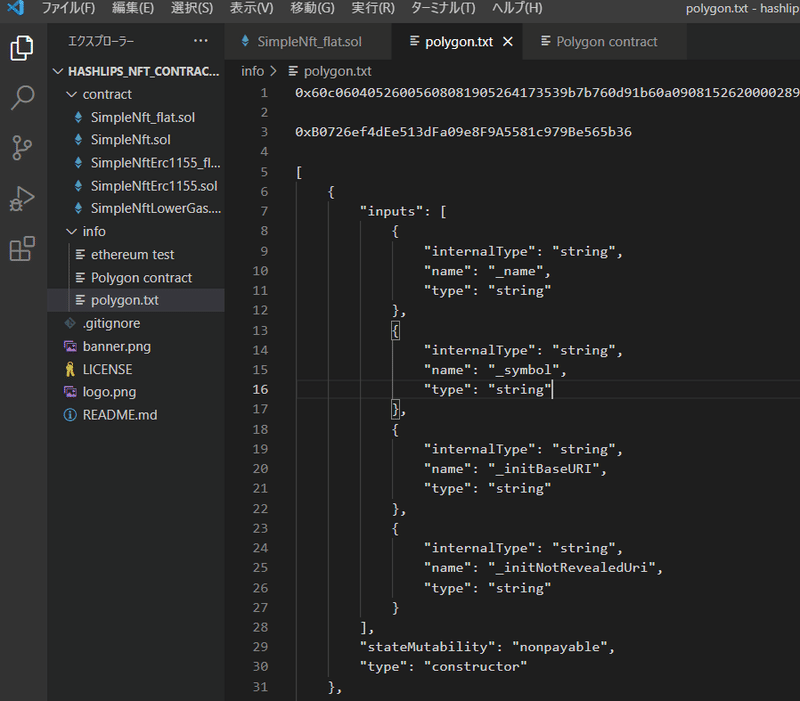Open Polygon contract file in explorer
The width and height of the screenshot is (800, 701).
141,278
